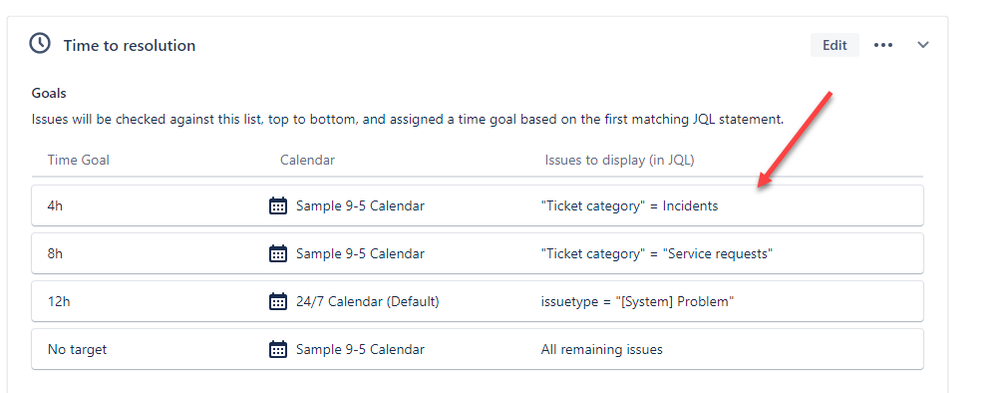Click Sample 9-5 Calendar in the 4h row
Image resolution: width=999 pixels, height=393 pixels.
[x=360, y=206]
